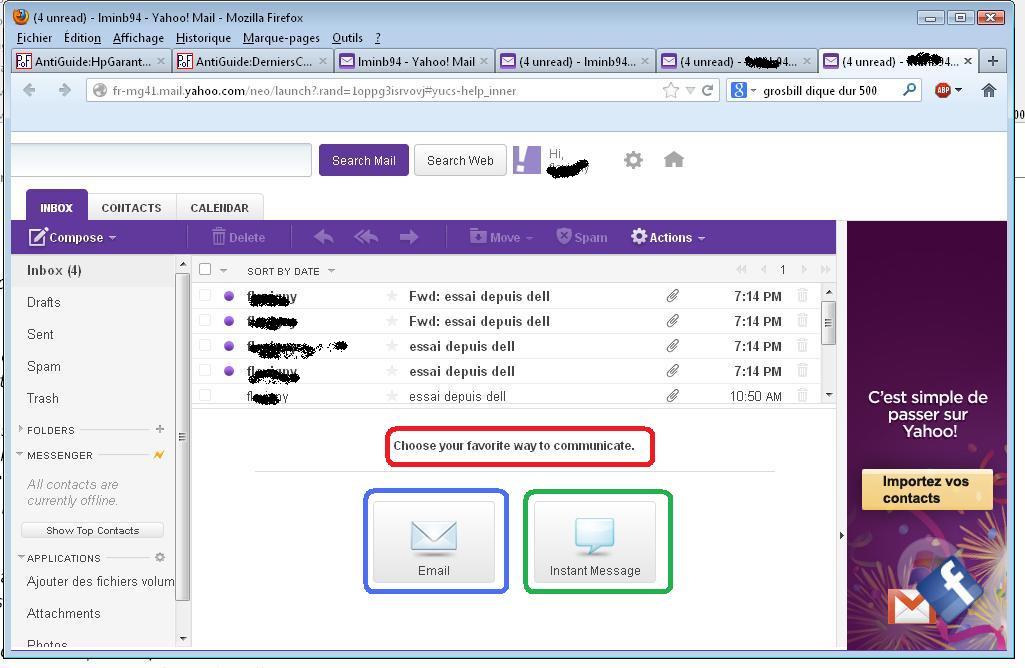The image size is (1025, 668).
Task: Open the Actions dropdown menu
Action: coord(668,237)
